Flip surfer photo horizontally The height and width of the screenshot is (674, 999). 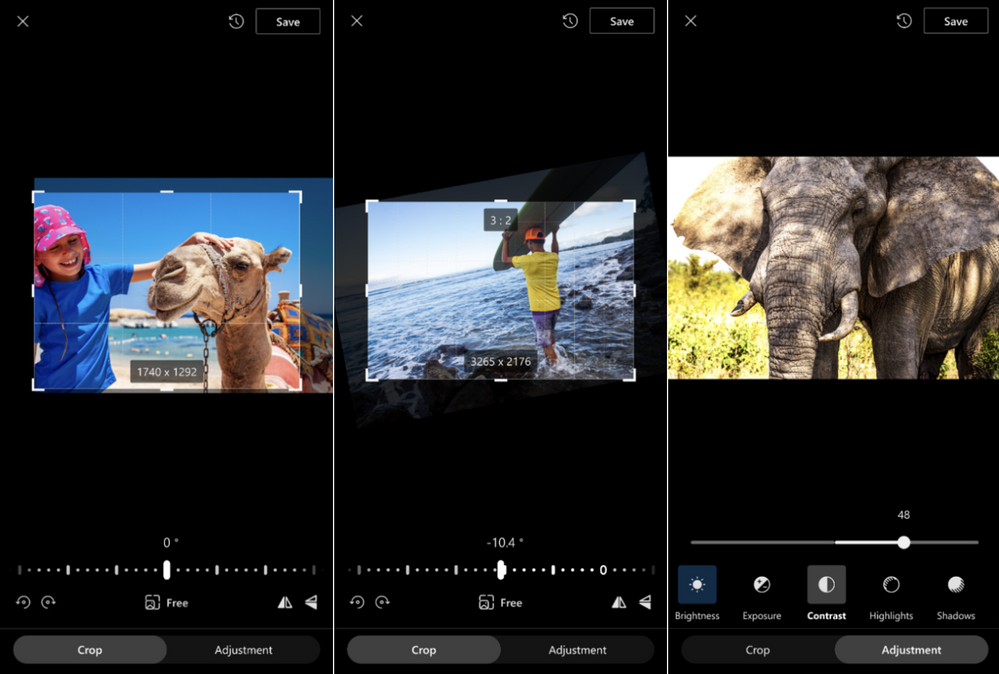point(619,602)
